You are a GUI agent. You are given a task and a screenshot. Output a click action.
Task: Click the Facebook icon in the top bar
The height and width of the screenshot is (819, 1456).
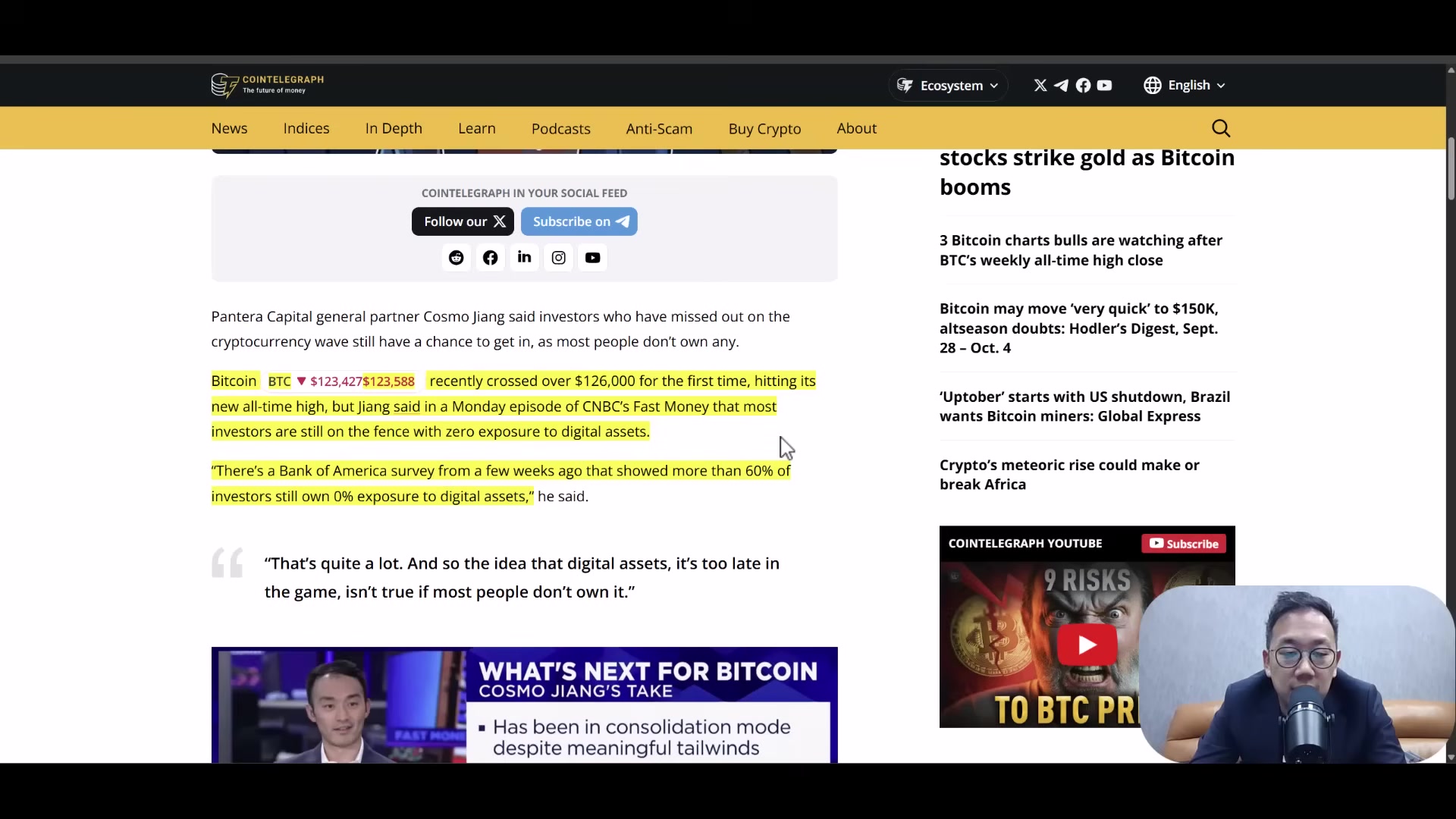[x=1083, y=85]
